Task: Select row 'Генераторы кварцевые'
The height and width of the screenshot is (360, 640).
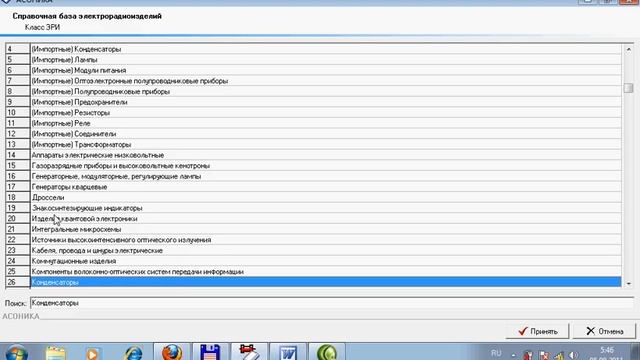Action: (326, 187)
